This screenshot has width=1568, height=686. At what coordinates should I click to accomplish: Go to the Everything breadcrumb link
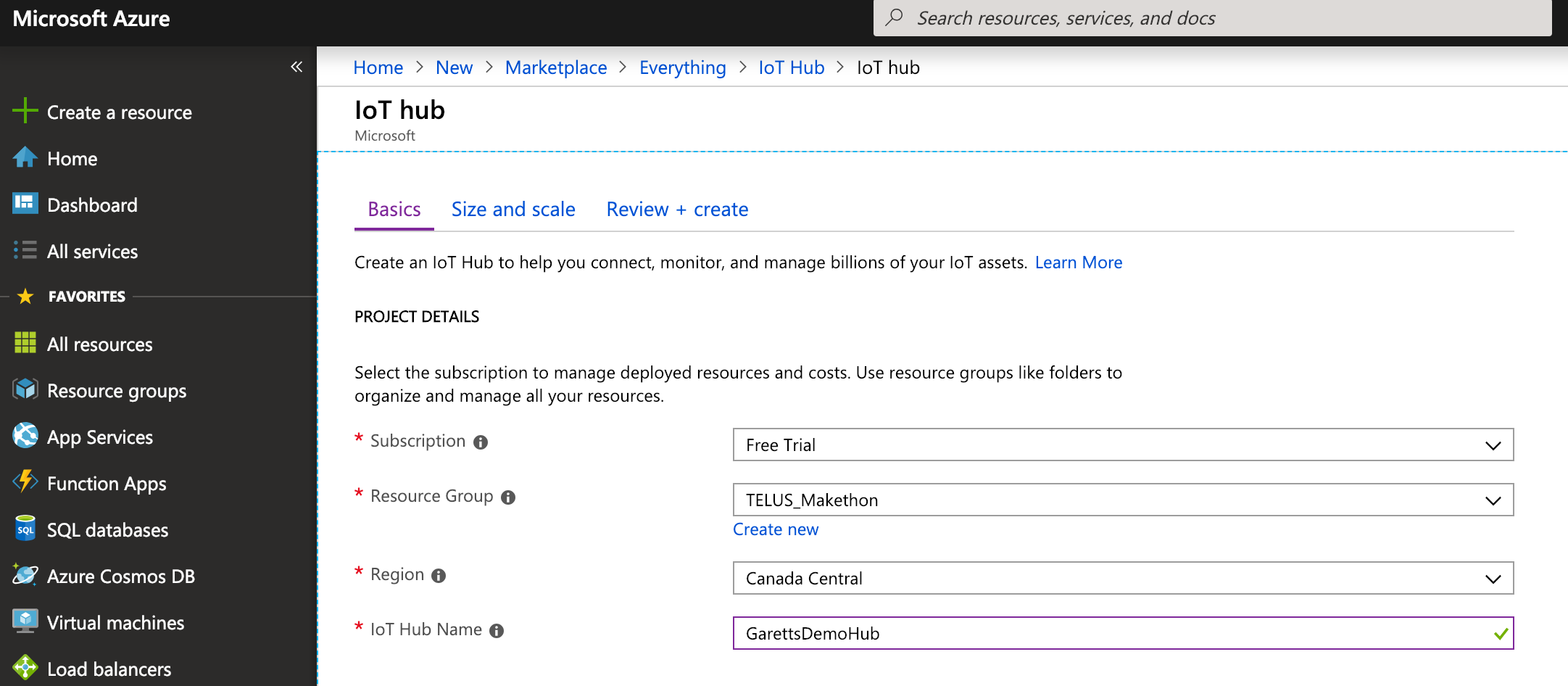click(x=683, y=67)
